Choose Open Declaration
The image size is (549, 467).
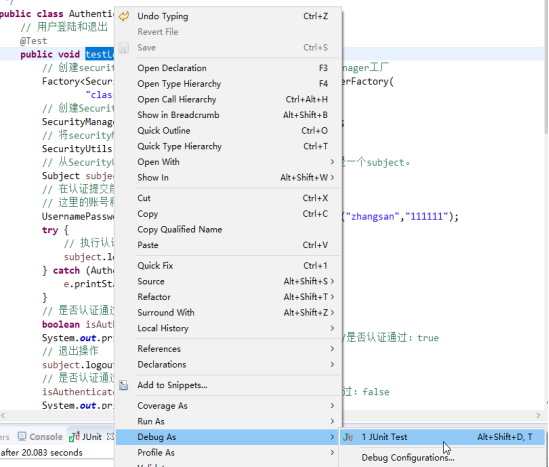click(x=228, y=68)
